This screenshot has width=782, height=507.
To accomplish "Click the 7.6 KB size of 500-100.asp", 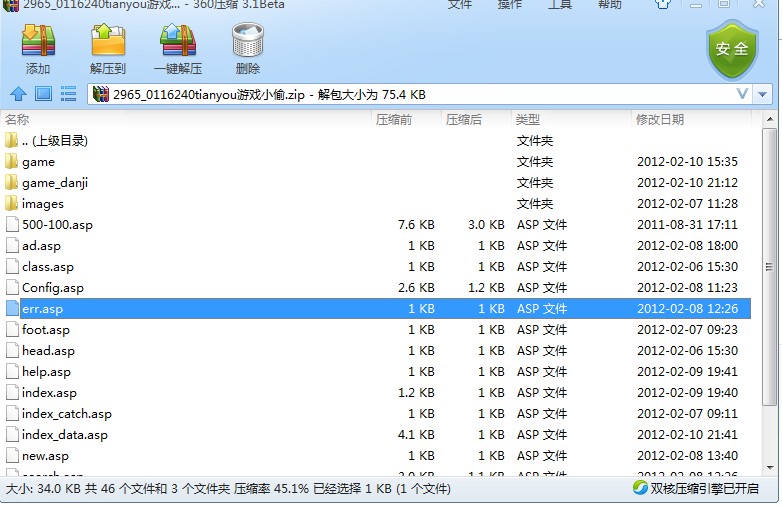I will (x=416, y=224).
